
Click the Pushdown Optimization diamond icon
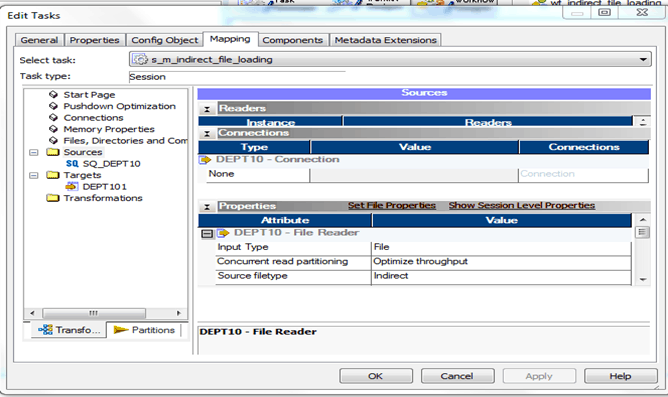[x=53, y=106]
